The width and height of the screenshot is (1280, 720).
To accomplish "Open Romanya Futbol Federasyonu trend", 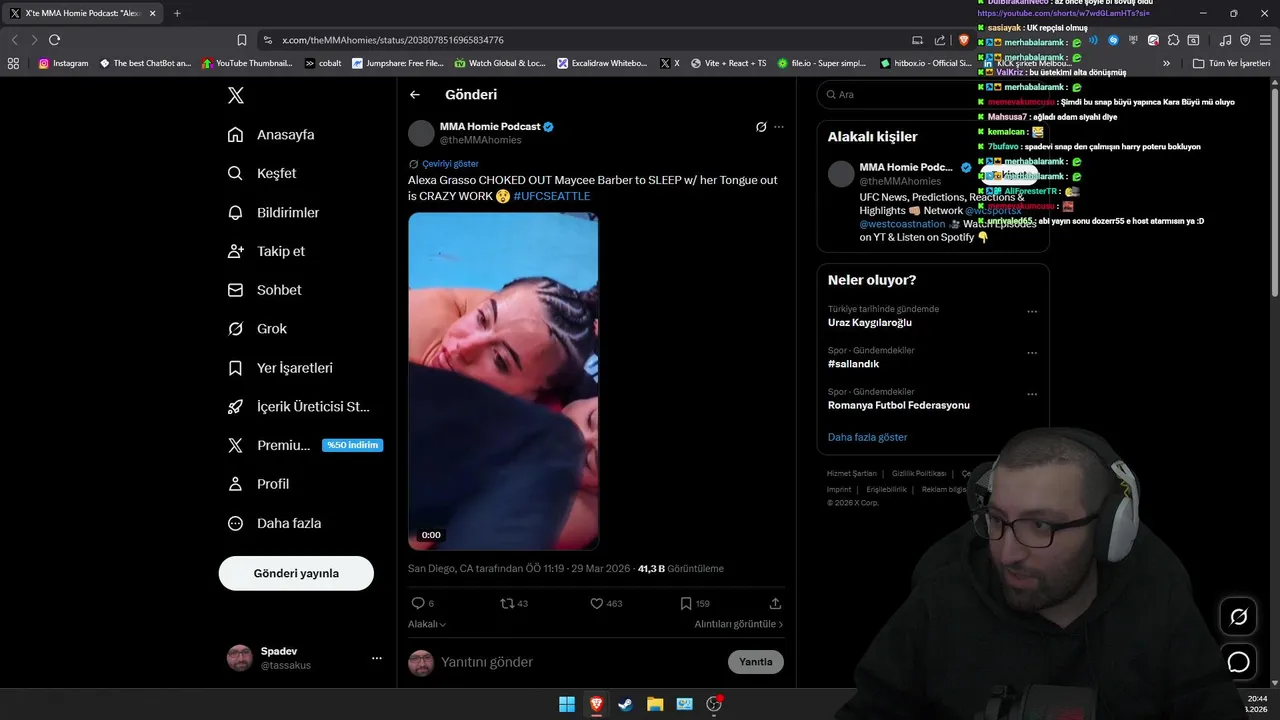I will 899,405.
